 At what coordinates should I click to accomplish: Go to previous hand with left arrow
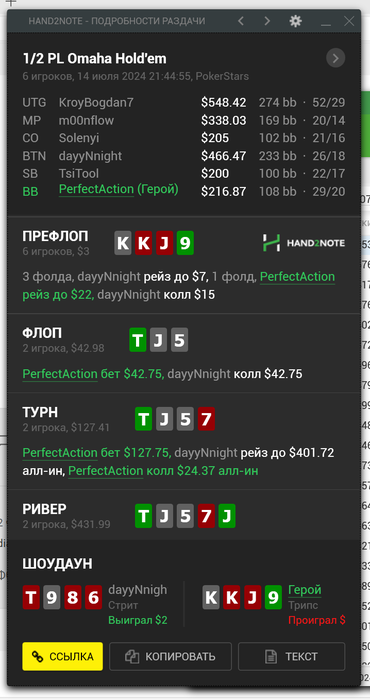(x=241, y=21)
